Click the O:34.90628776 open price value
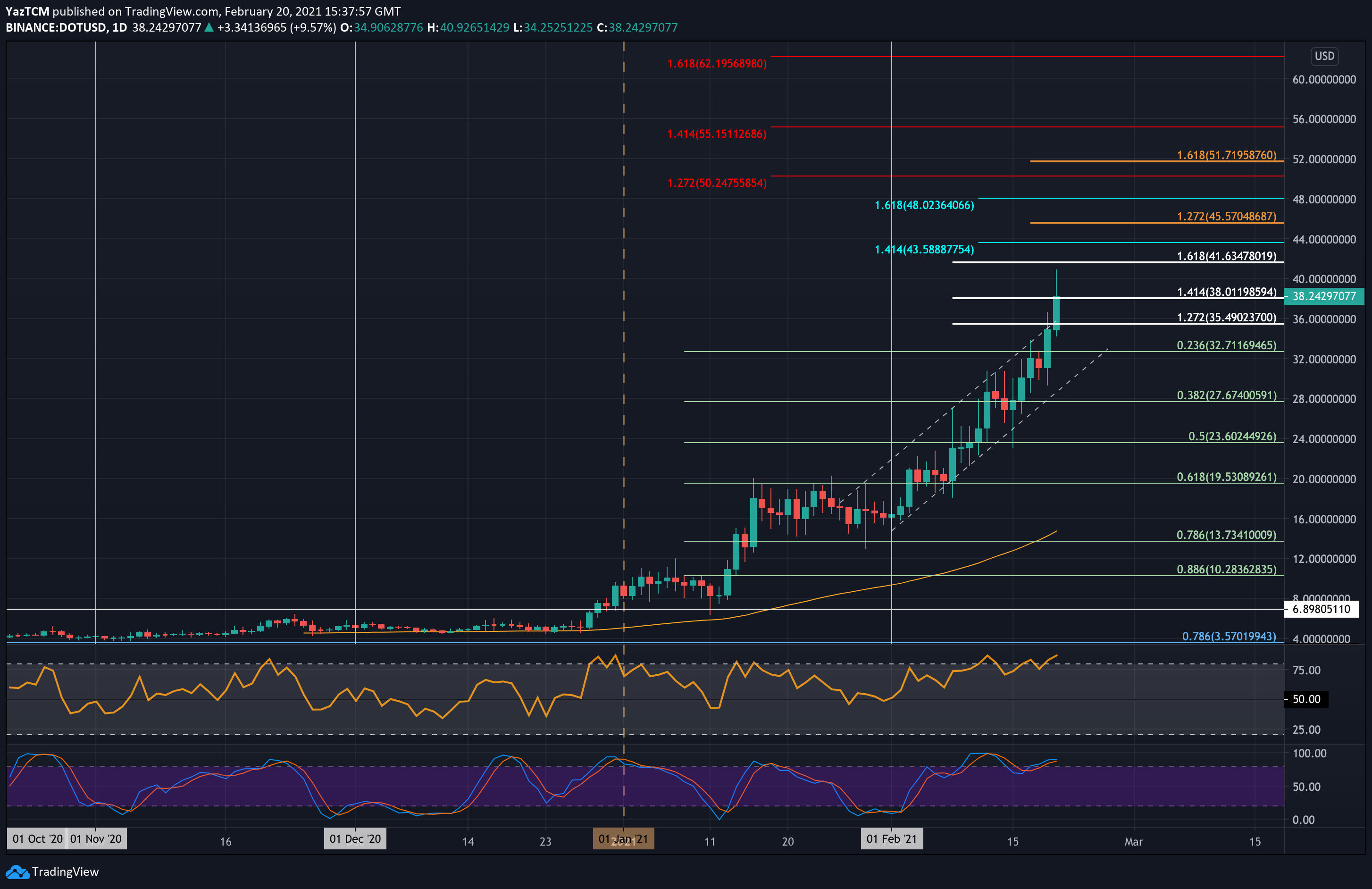The width and height of the screenshot is (1372, 889). 381,27
